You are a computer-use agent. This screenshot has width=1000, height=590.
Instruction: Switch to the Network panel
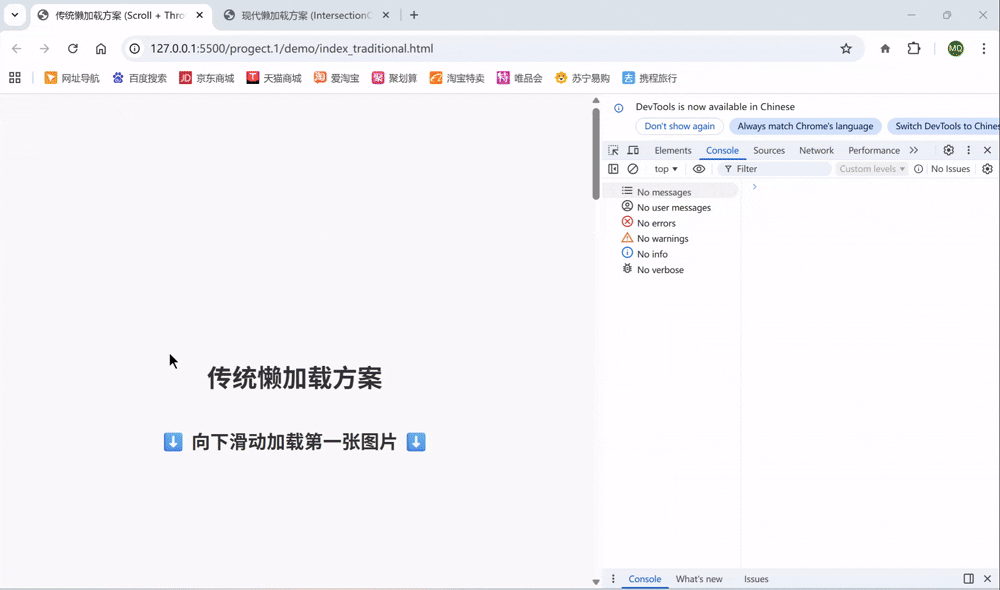[x=816, y=149]
